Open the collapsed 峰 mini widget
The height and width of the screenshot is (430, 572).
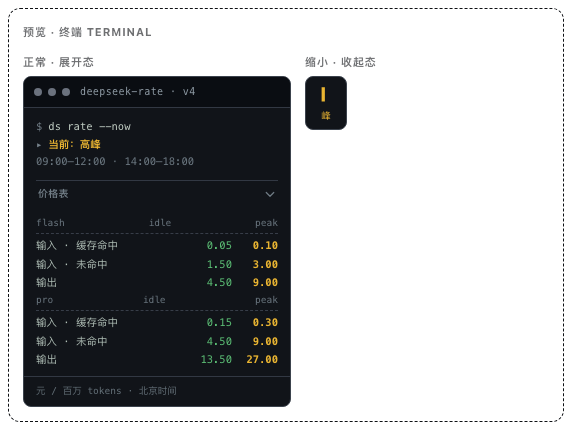pyautogui.click(x=326, y=103)
